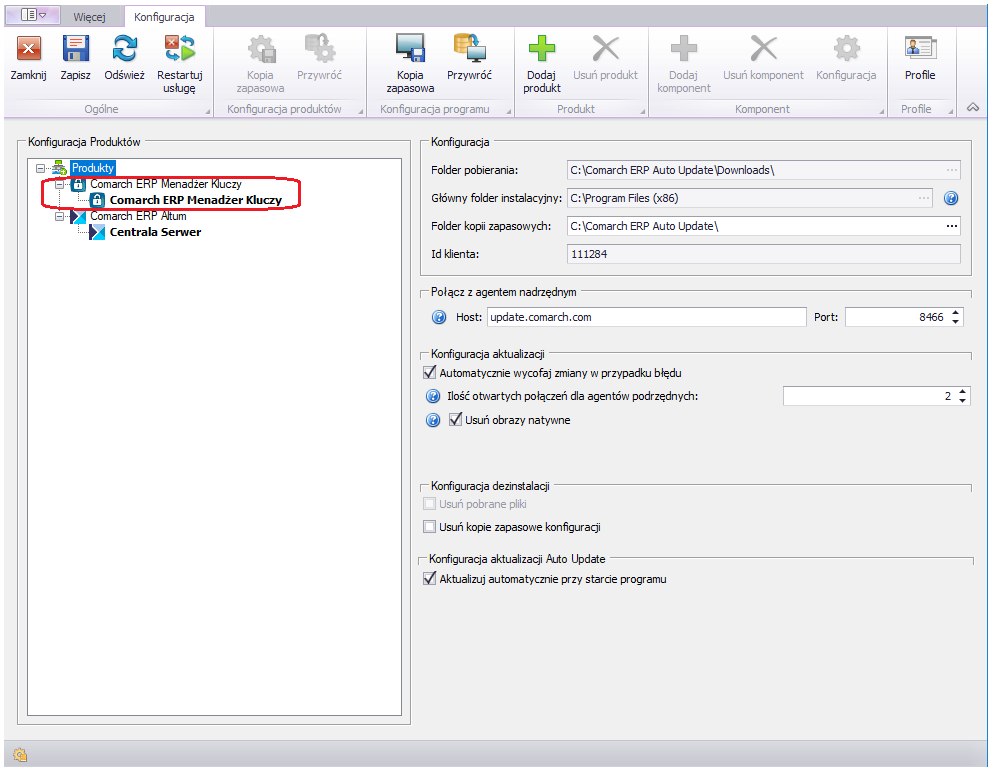Click Restartuj usługę icon

pos(180,49)
